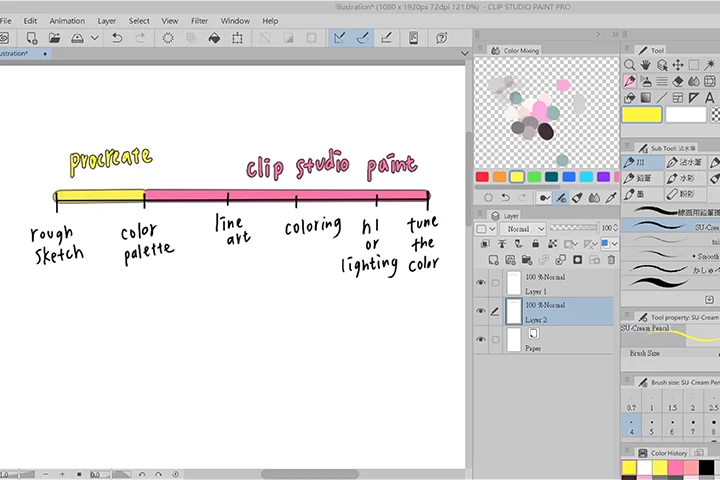The height and width of the screenshot is (480, 720).
Task: Tick the checkbox beside Paper layer
Action: 495,340
